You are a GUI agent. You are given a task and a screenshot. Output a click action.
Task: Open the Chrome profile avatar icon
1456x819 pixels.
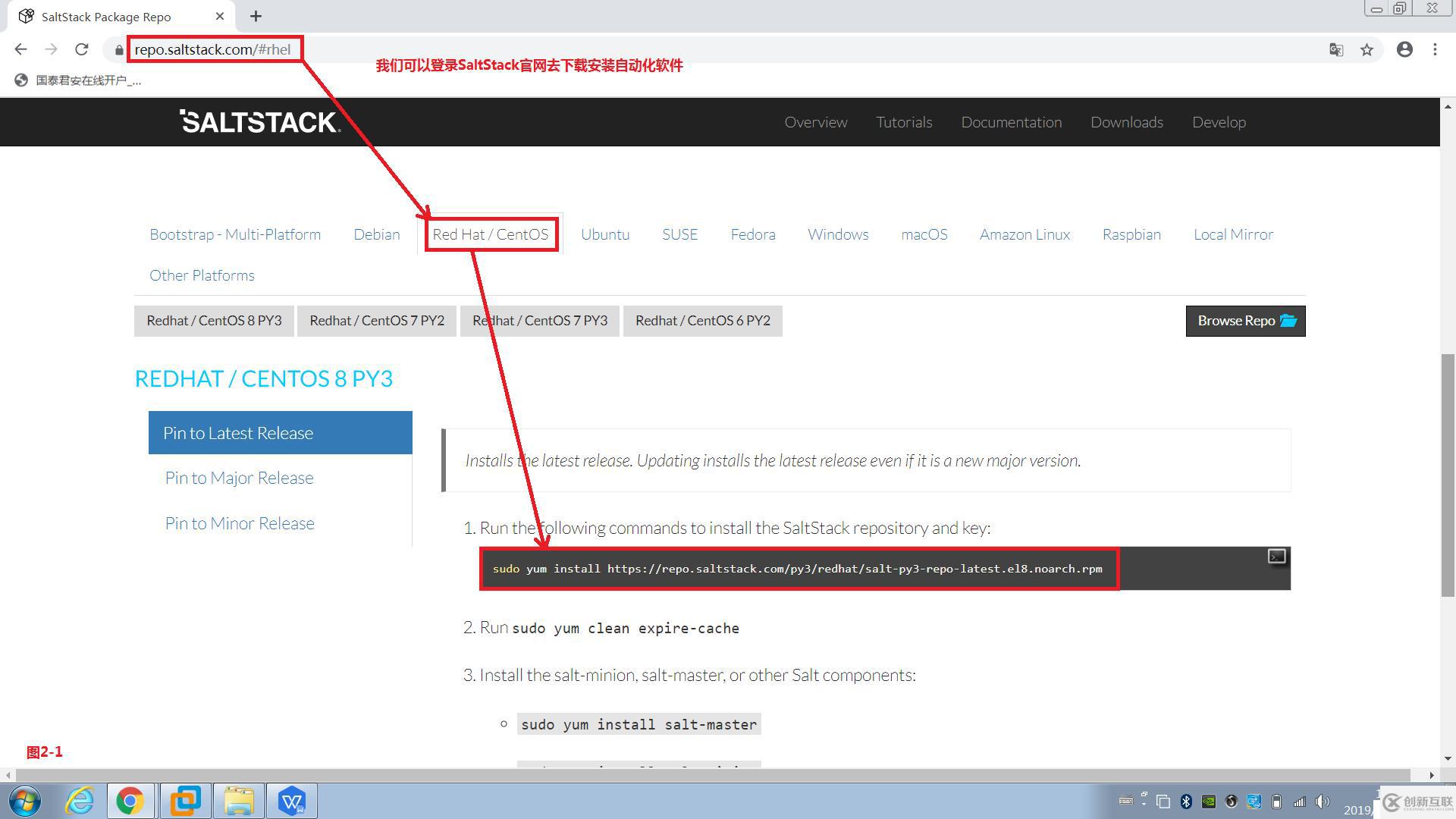click(x=1404, y=49)
